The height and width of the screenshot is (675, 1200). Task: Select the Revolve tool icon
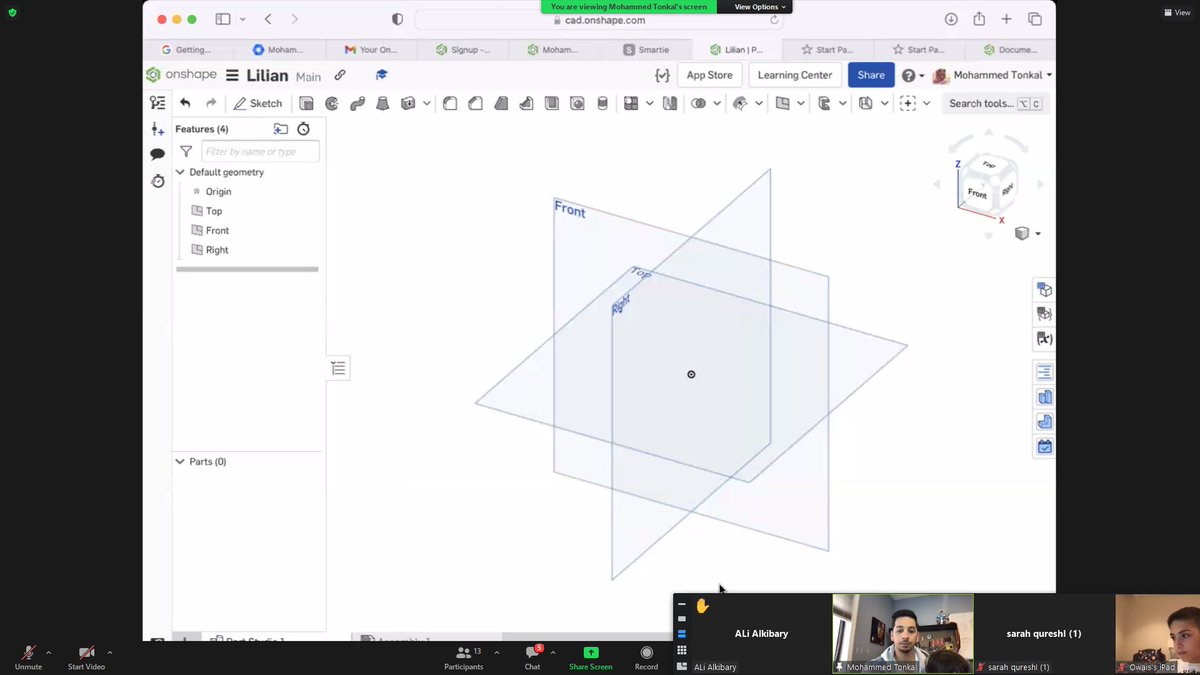(x=332, y=103)
